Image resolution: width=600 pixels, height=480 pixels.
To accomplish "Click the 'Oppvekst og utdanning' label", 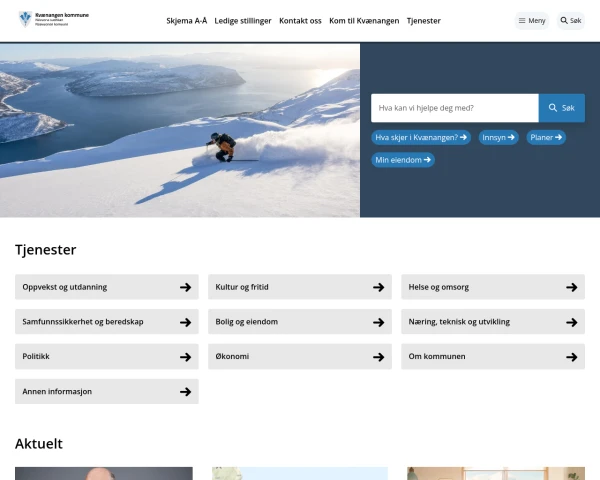I will click(65, 287).
